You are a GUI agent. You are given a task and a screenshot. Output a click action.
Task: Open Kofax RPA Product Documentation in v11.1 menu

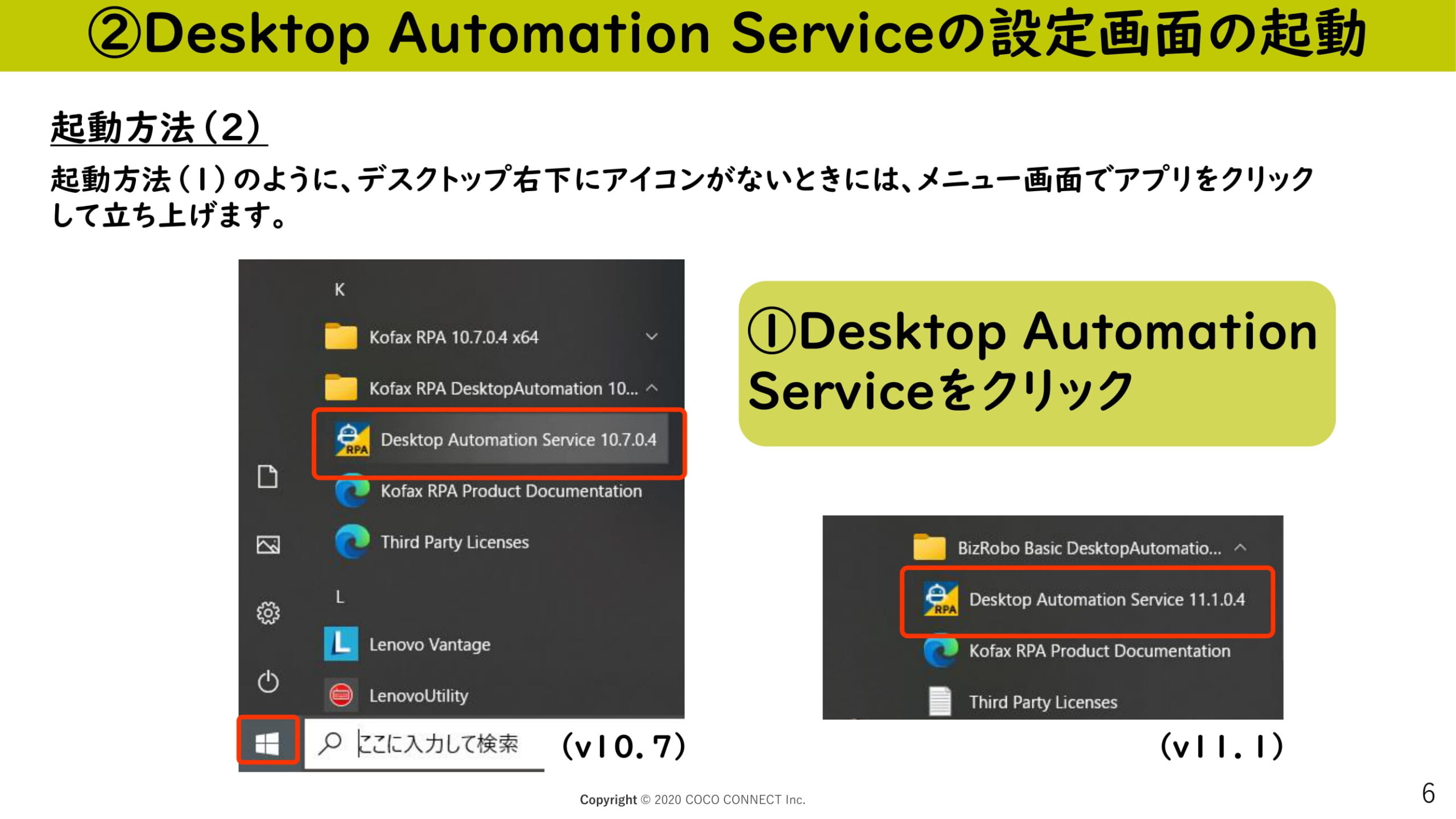1099,651
